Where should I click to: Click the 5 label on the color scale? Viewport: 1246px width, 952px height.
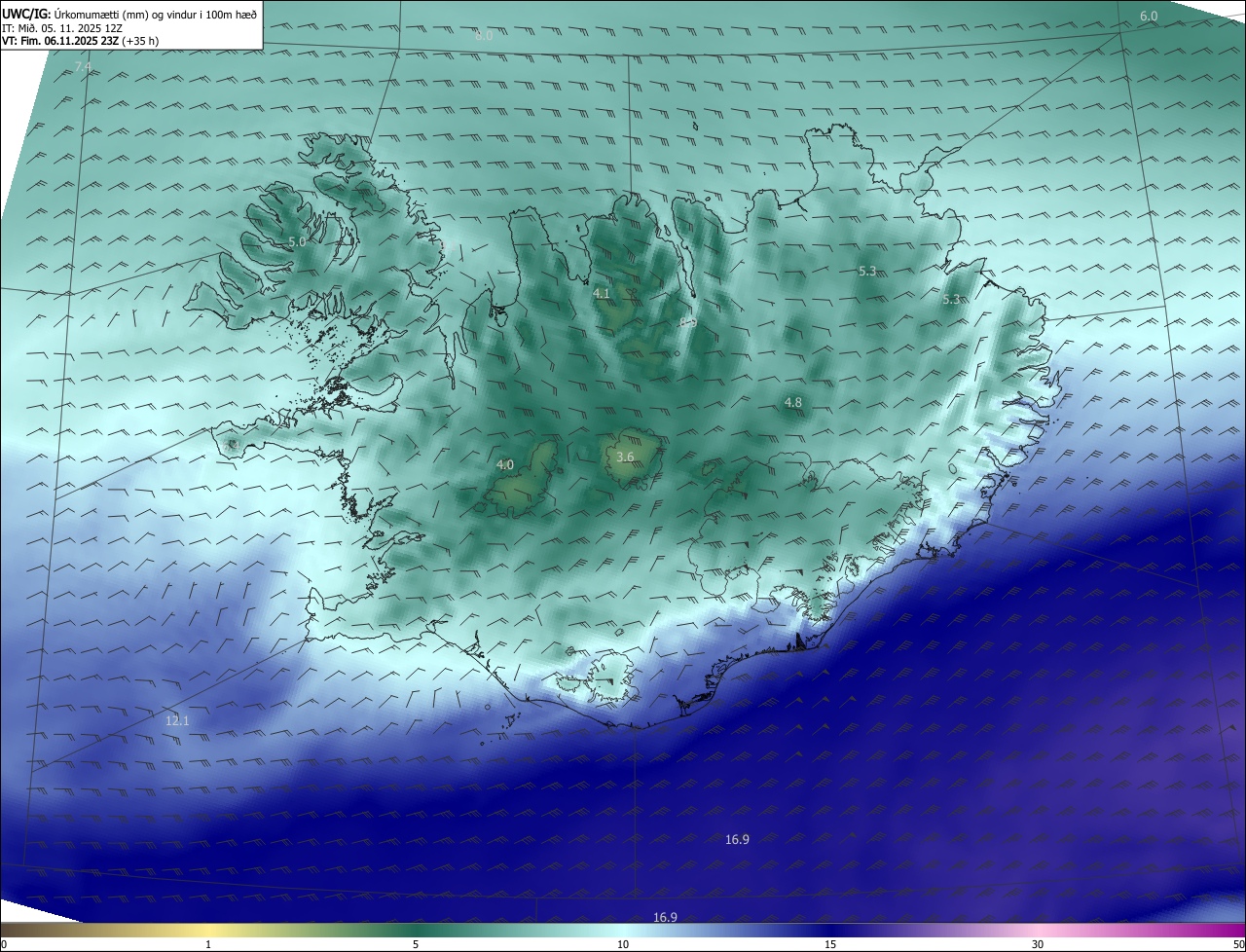416,944
